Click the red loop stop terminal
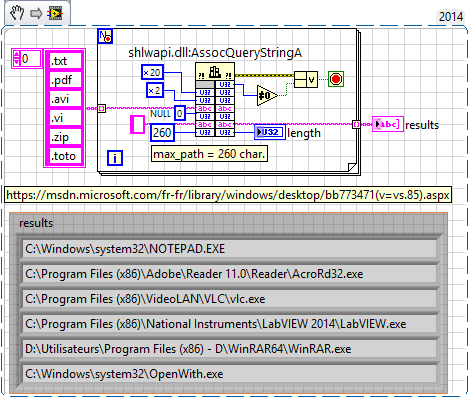The height and width of the screenshot is (398, 469). tap(336, 79)
